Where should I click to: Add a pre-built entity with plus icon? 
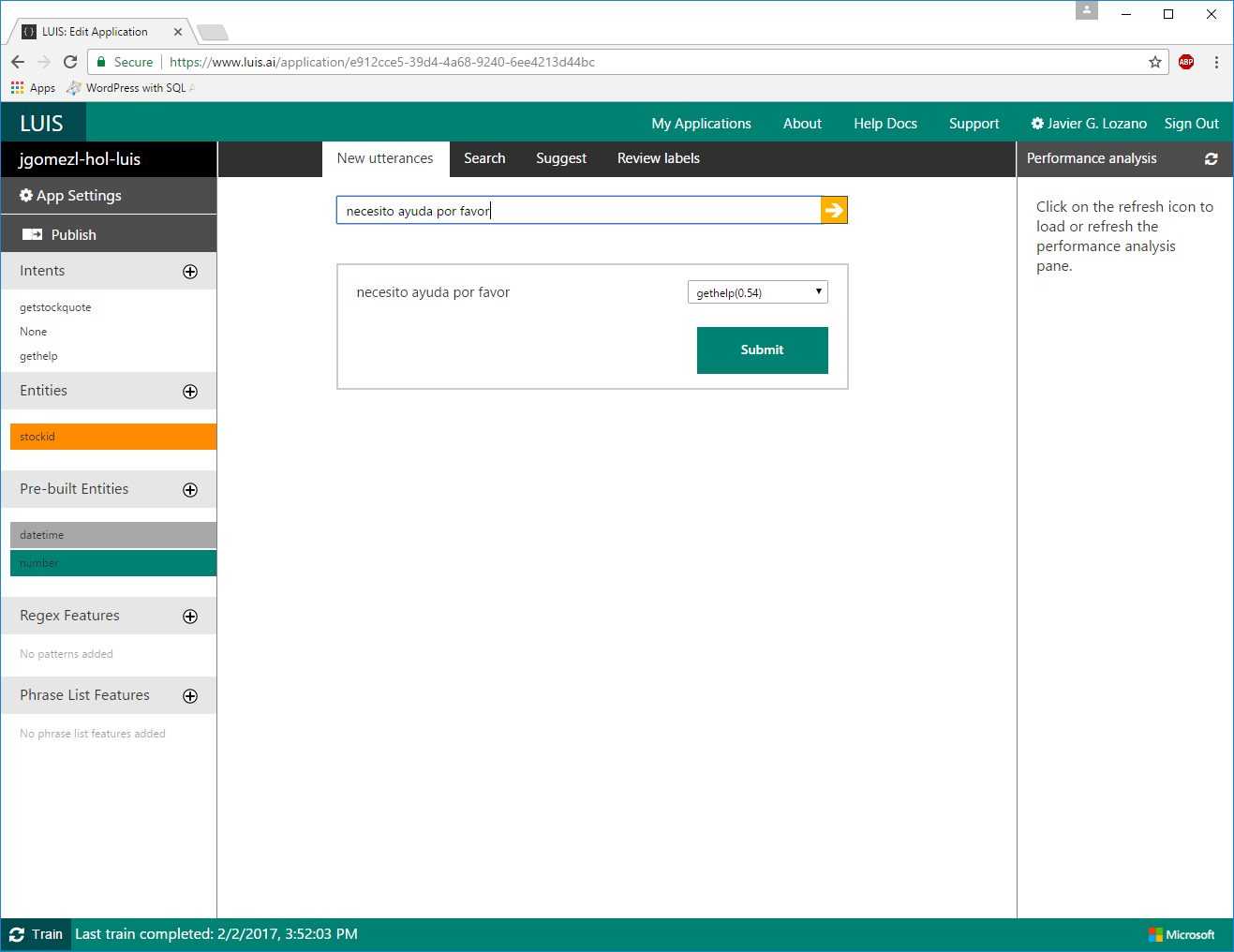pyautogui.click(x=190, y=490)
